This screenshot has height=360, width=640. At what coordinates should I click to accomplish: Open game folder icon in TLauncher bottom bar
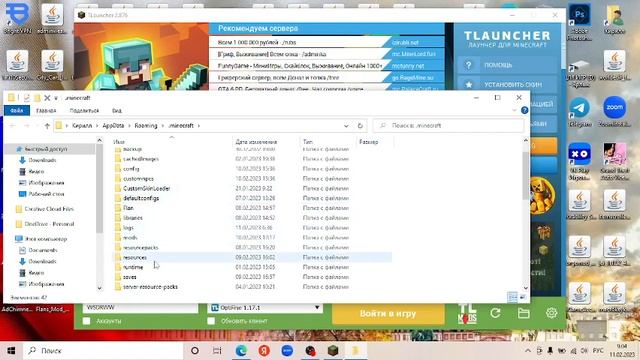[524, 313]
